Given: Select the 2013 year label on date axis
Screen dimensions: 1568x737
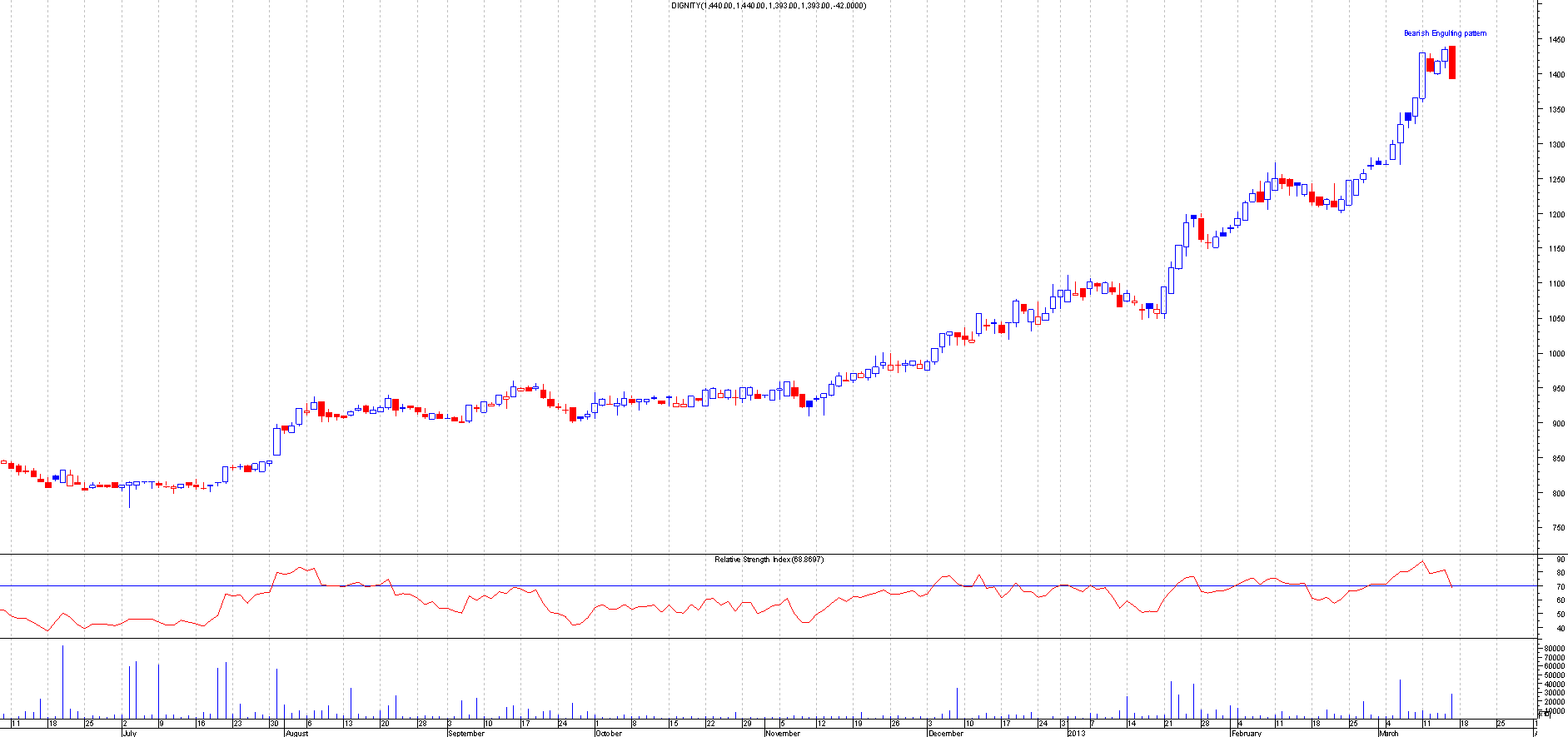Looking at the screenshot, I should 1076,733.
